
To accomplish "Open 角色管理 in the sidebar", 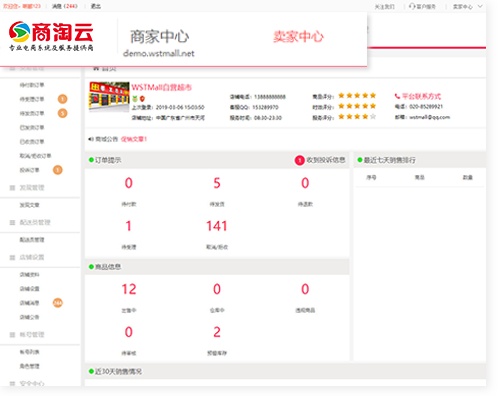I will coord(29,366).
